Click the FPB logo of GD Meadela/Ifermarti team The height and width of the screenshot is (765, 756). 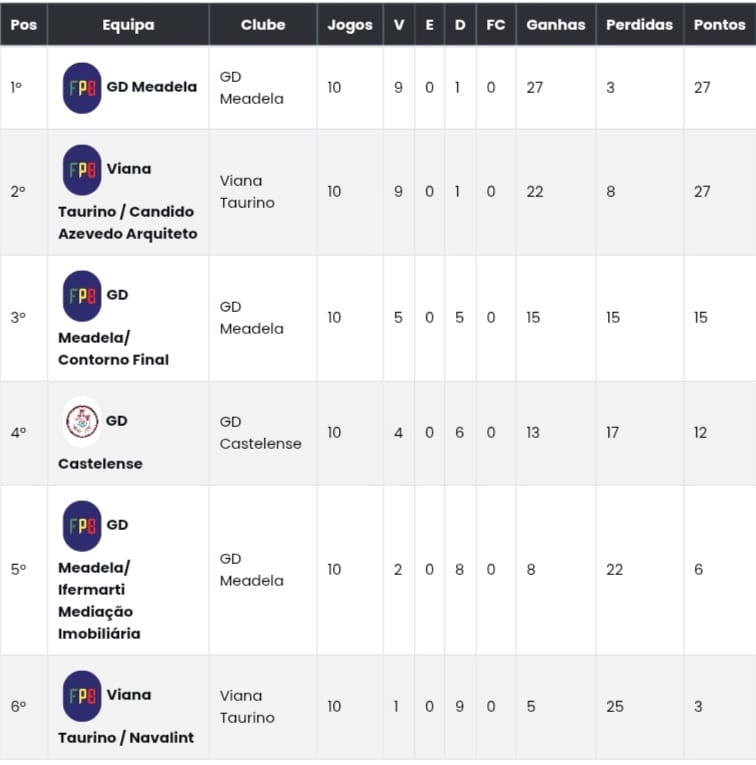tap(82, 526)
